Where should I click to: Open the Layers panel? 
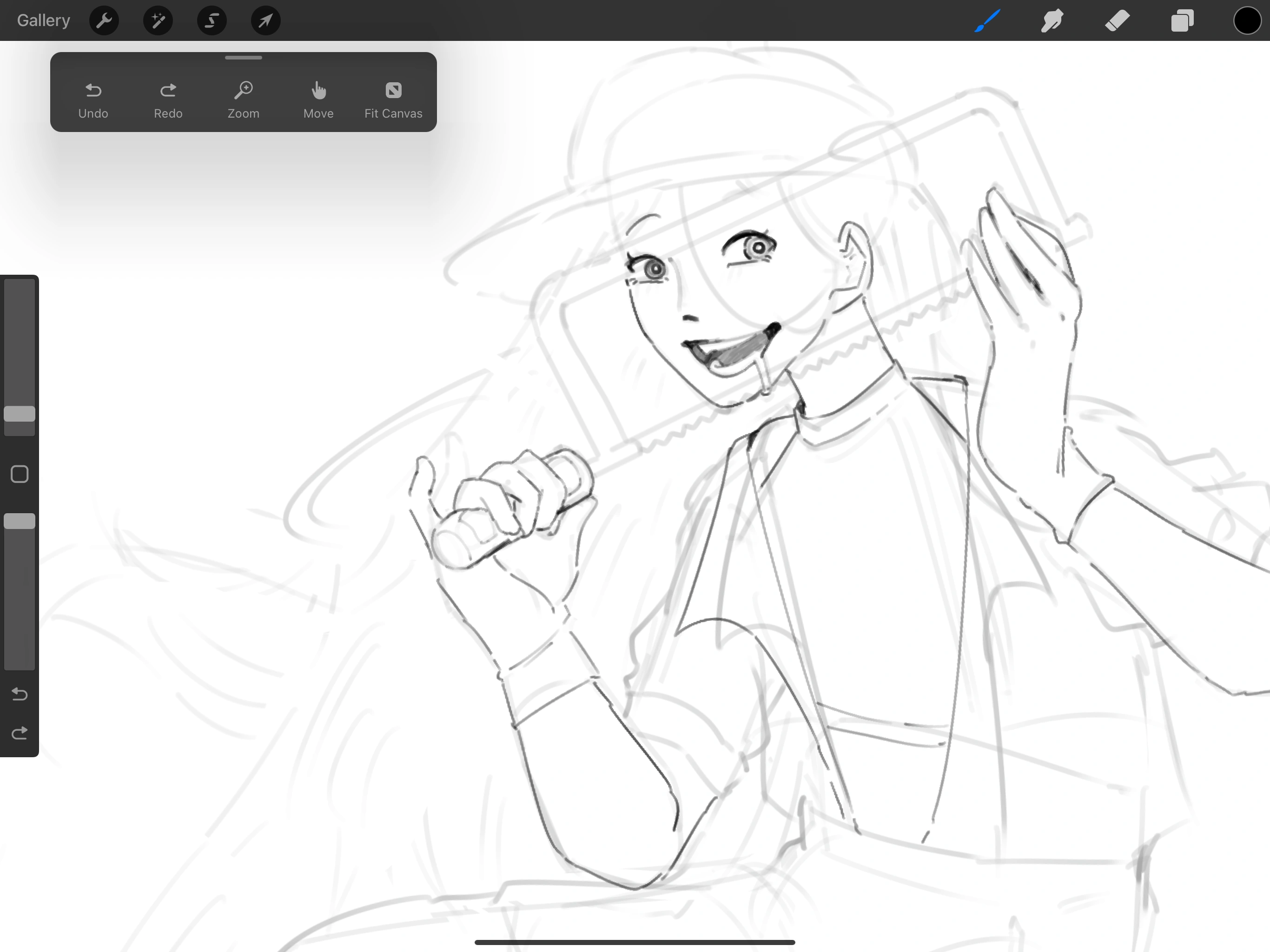pos(1182,20)
